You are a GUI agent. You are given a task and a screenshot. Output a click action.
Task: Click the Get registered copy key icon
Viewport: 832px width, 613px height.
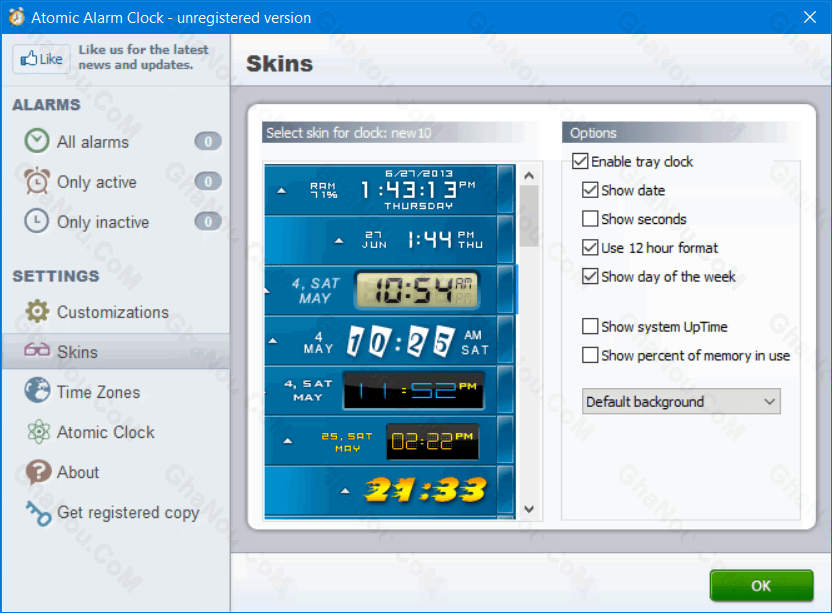coord(38,513)
